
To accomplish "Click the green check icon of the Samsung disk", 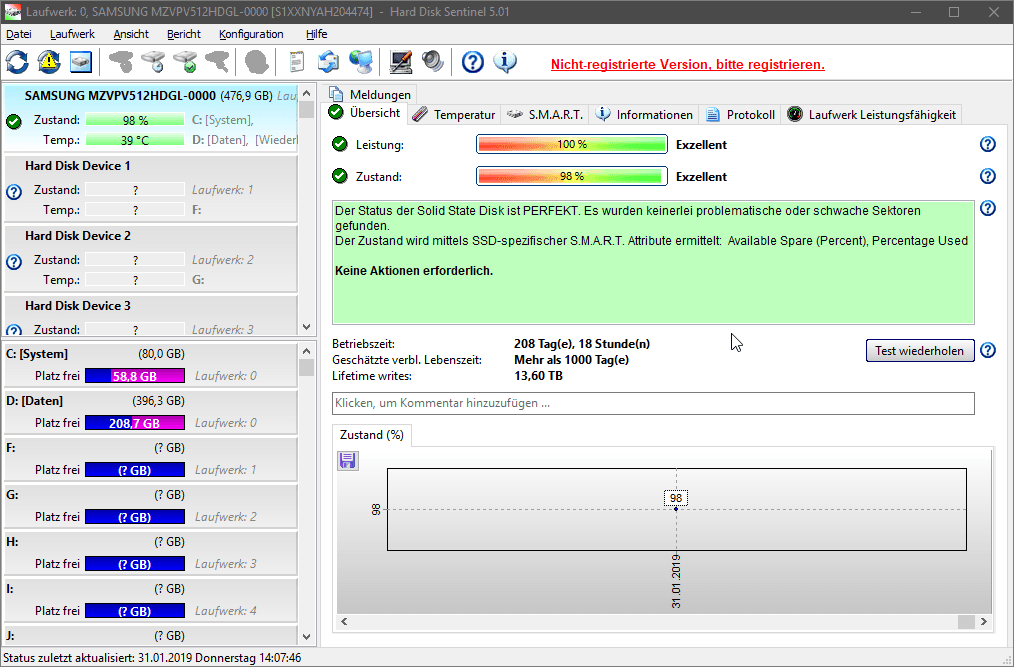I will (x=14, y=122).
